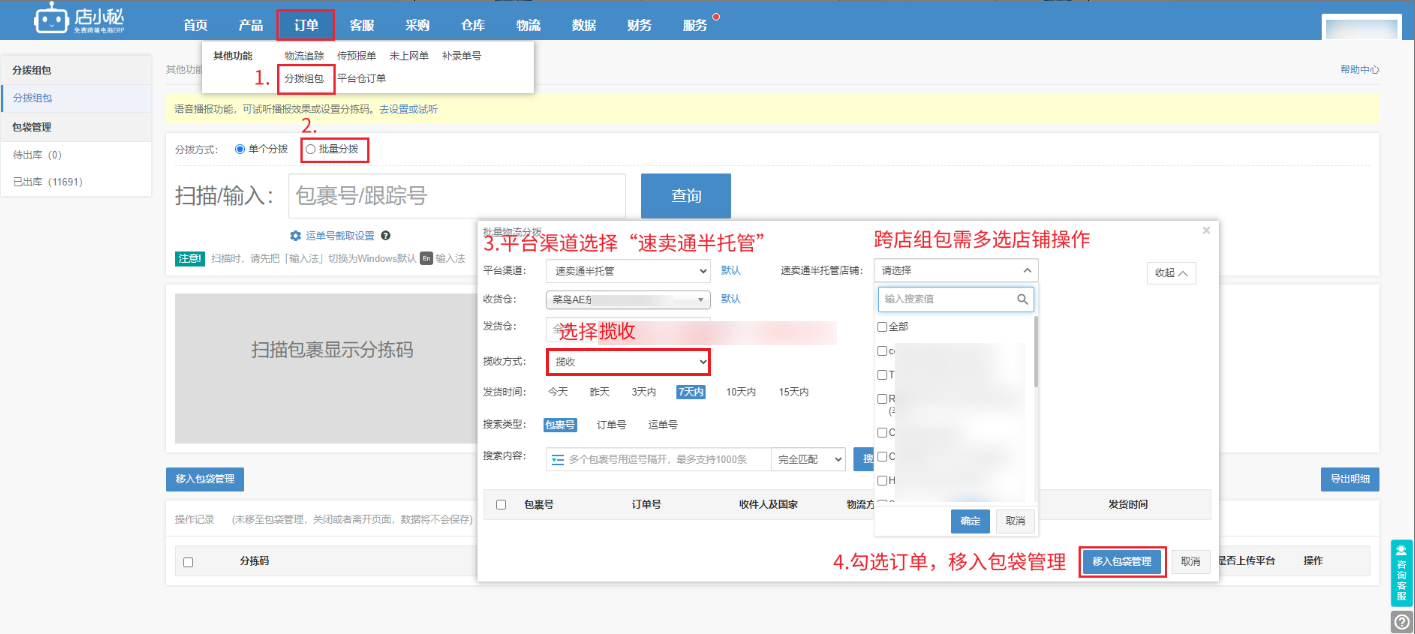Viewport: 1415px width, 634px height.
Task: Select the 批量分拨 radio button
Action: click(311, 149)
